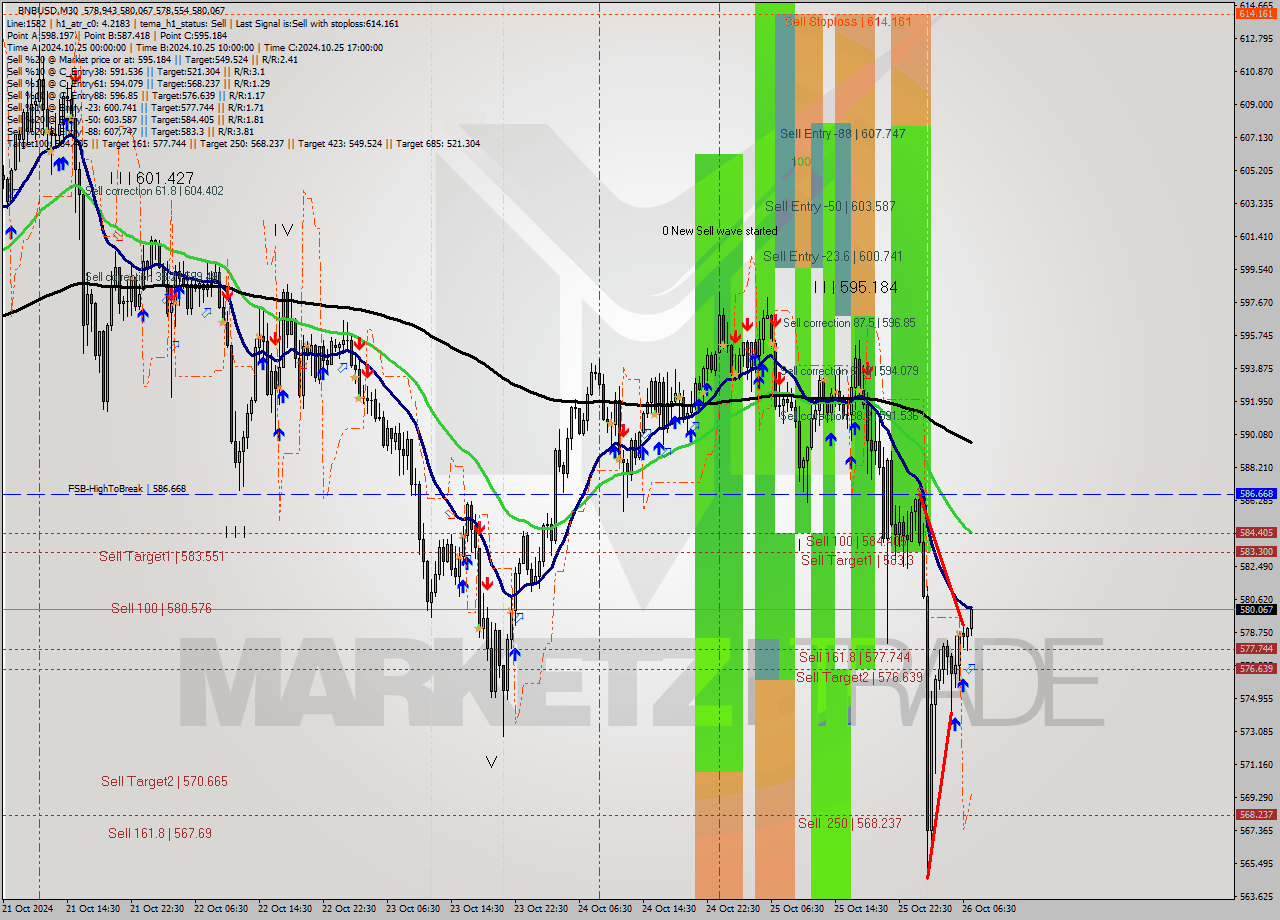Click the '24 Oct 22:30' time axis label

[x=733, y=909]
